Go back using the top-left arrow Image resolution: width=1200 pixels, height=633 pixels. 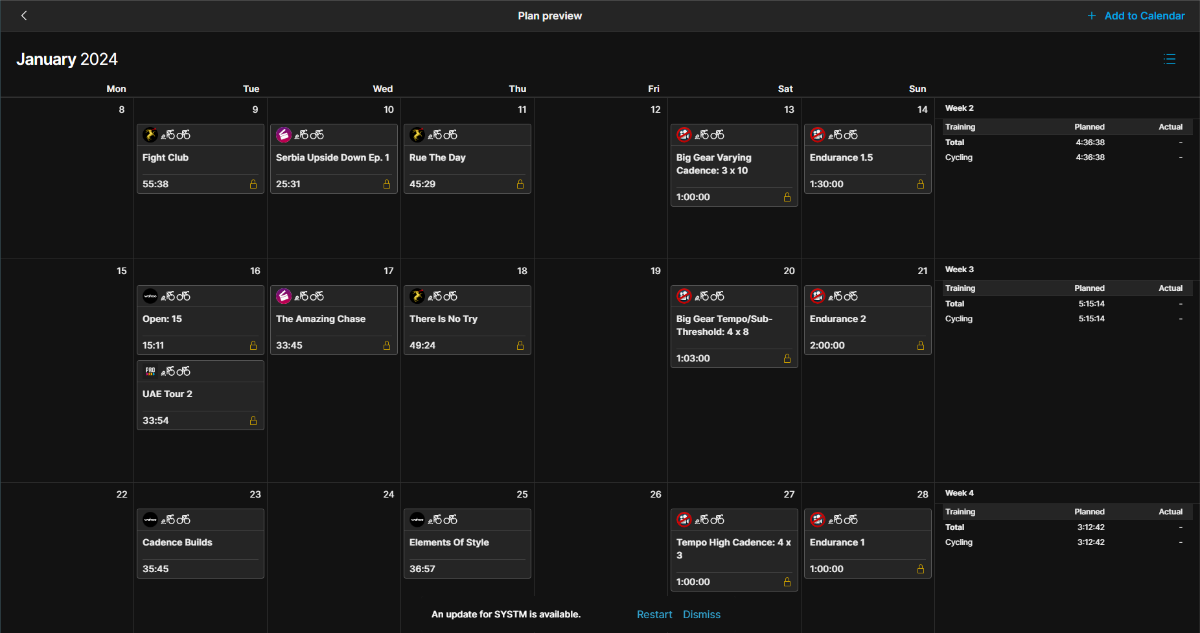click(x=24, y=15)
